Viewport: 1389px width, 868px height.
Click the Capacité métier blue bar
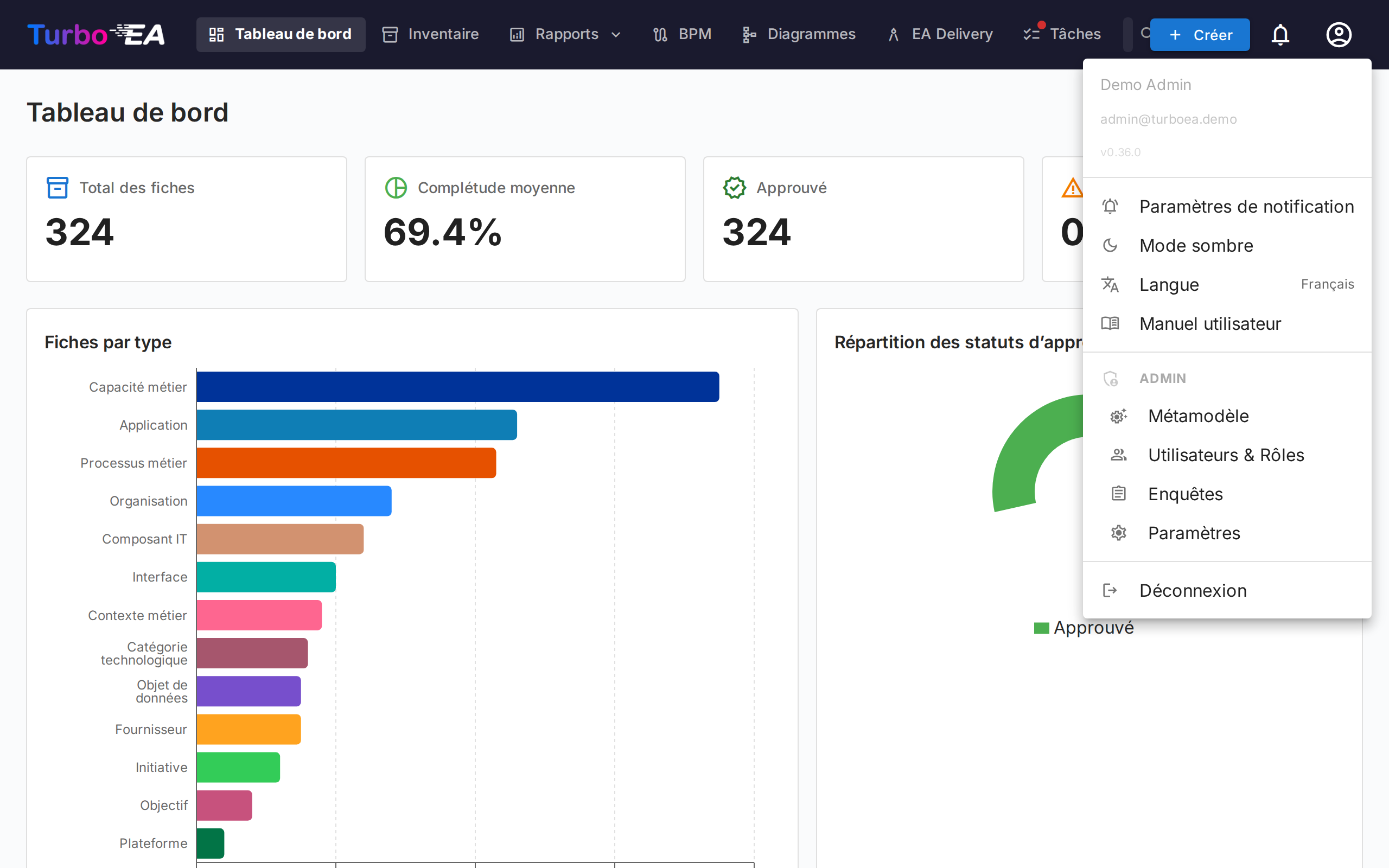click(454, 386)
